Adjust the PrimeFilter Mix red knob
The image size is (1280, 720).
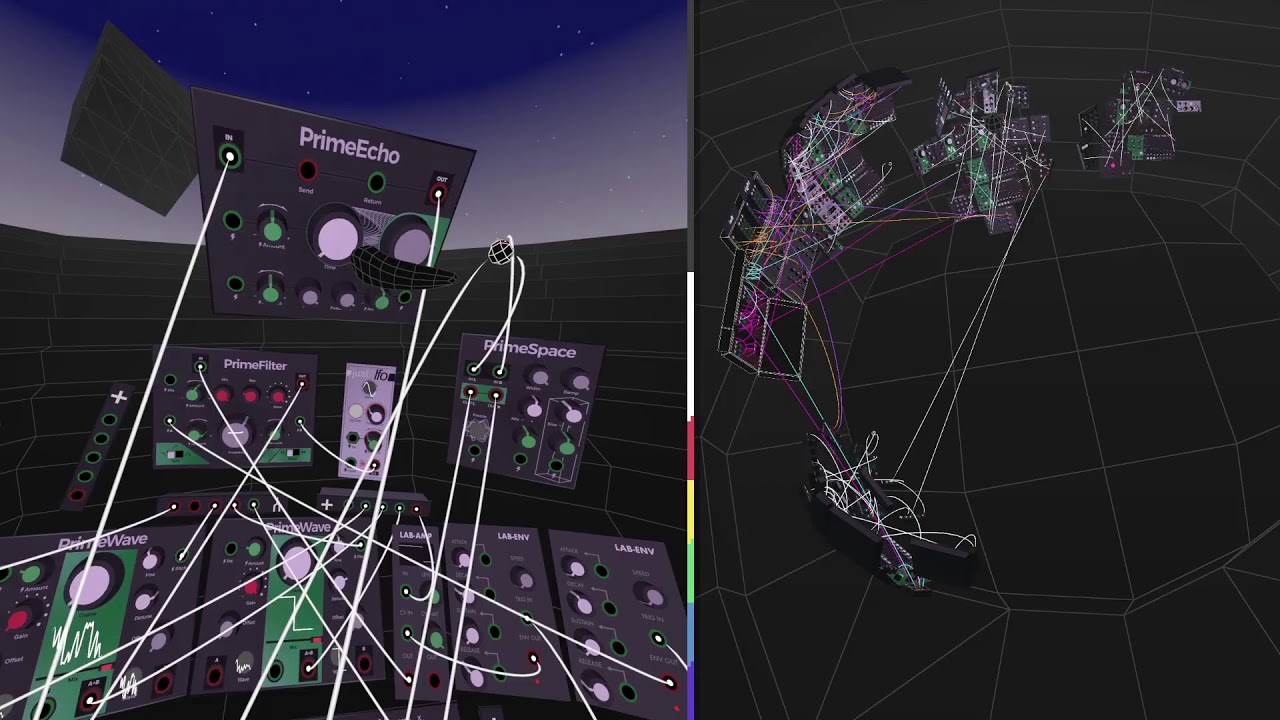tap(223, 394)
